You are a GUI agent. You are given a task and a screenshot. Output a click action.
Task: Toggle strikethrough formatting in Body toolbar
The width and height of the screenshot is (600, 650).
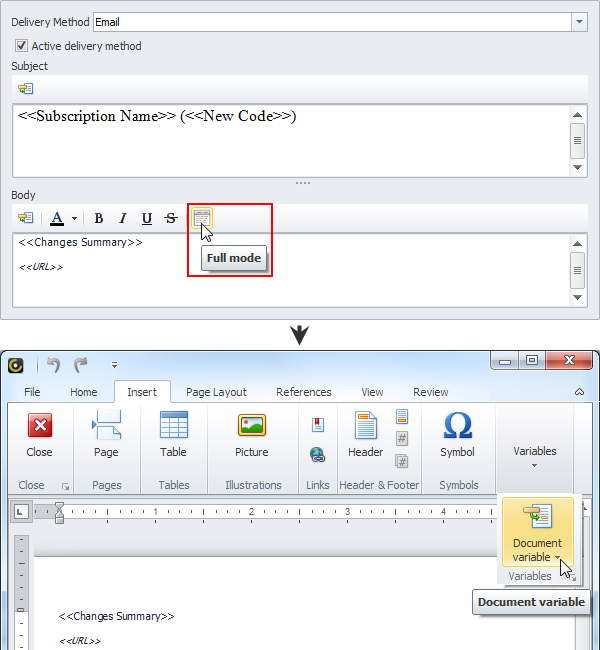[171, 218]
